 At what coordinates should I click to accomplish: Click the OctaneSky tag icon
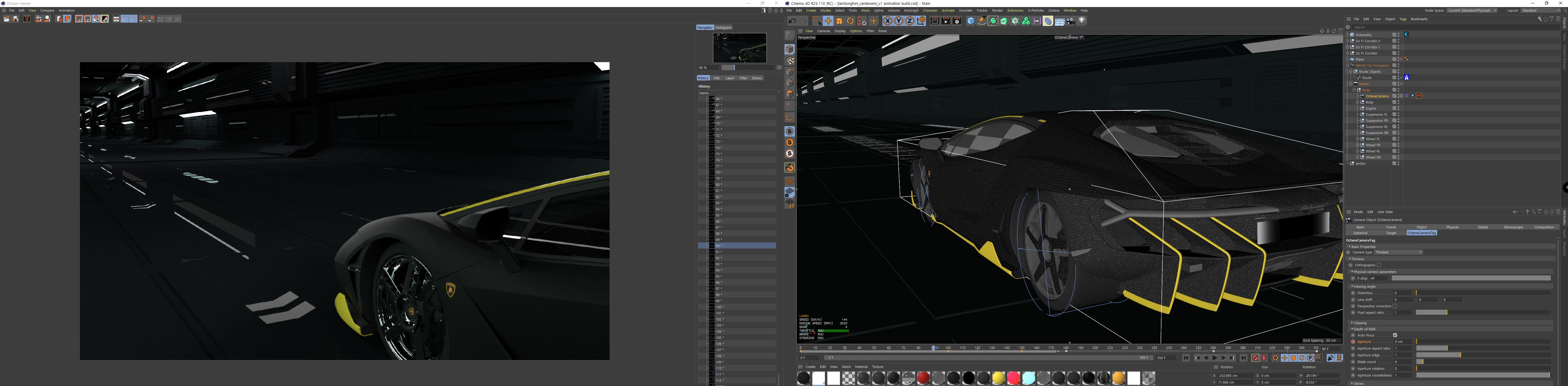tap(1407, 35)
